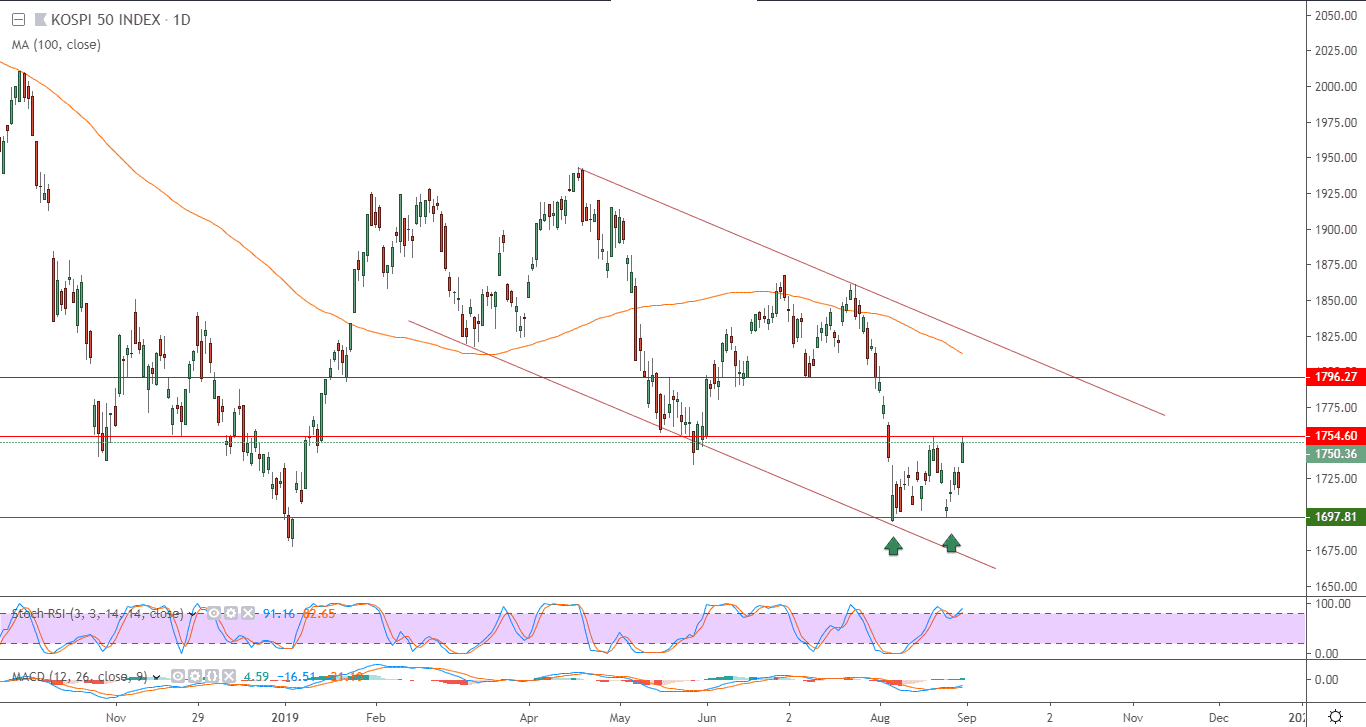Click the Dec label on the time axis
This screenshot has height=727, width=1366.
(1218, 717)
